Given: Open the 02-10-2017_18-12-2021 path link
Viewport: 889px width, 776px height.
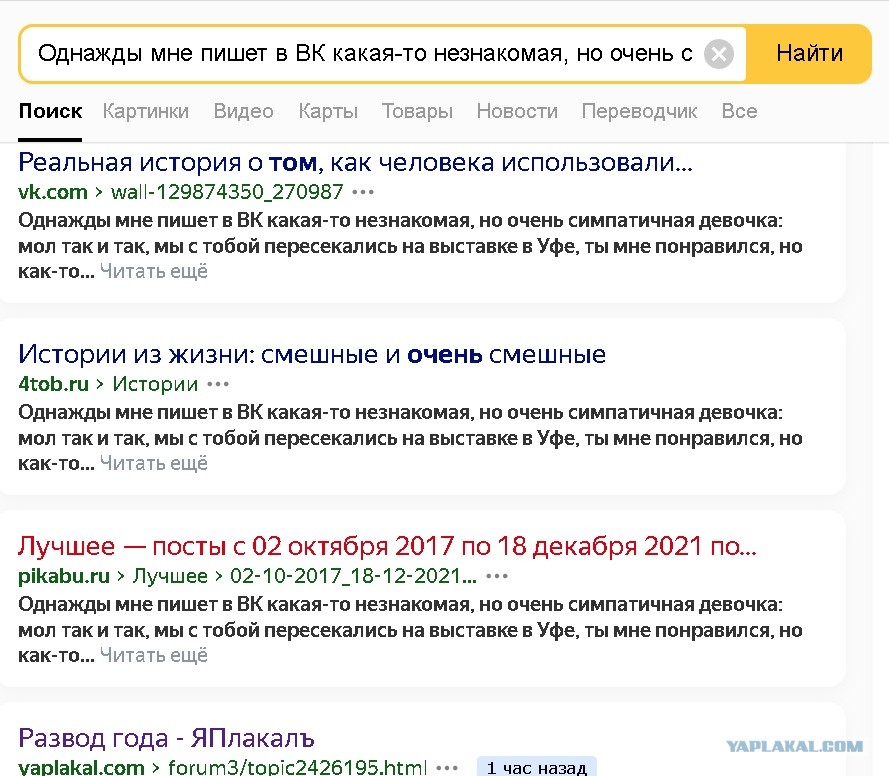Looking at the screenshot, I should [x=353, y=576].
